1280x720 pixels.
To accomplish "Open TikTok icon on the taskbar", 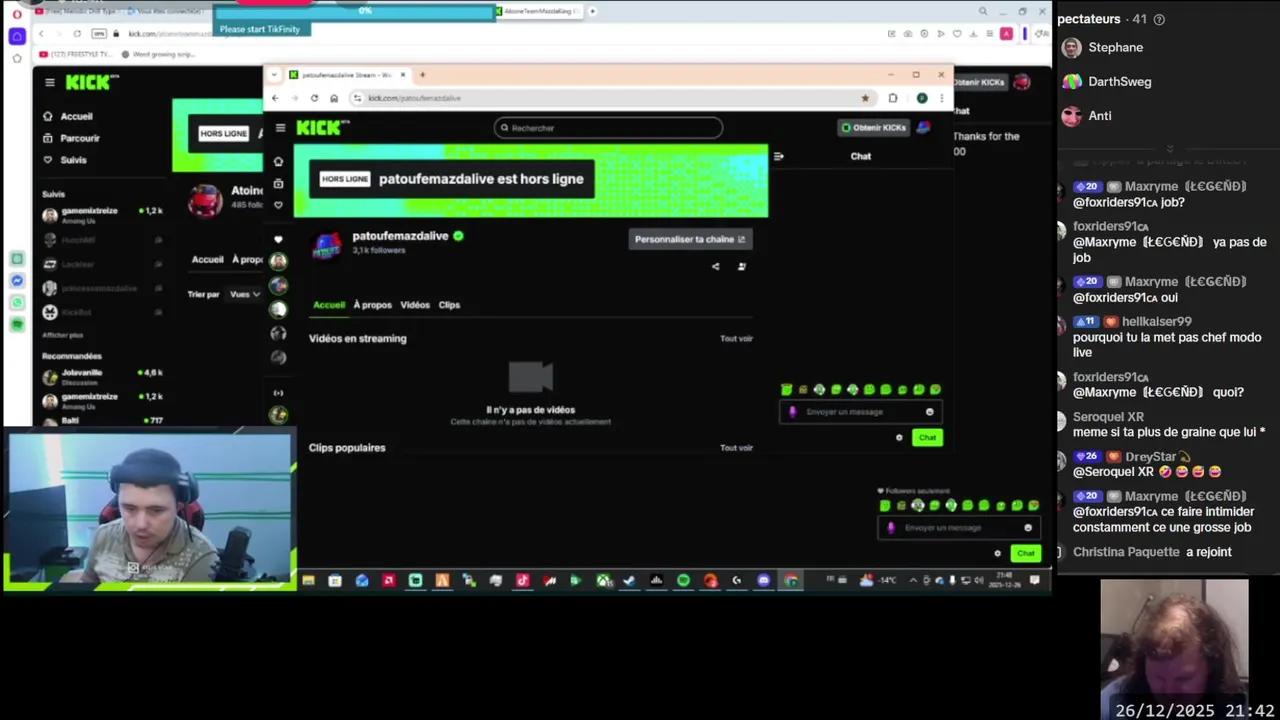I will (x=522, y=581).
